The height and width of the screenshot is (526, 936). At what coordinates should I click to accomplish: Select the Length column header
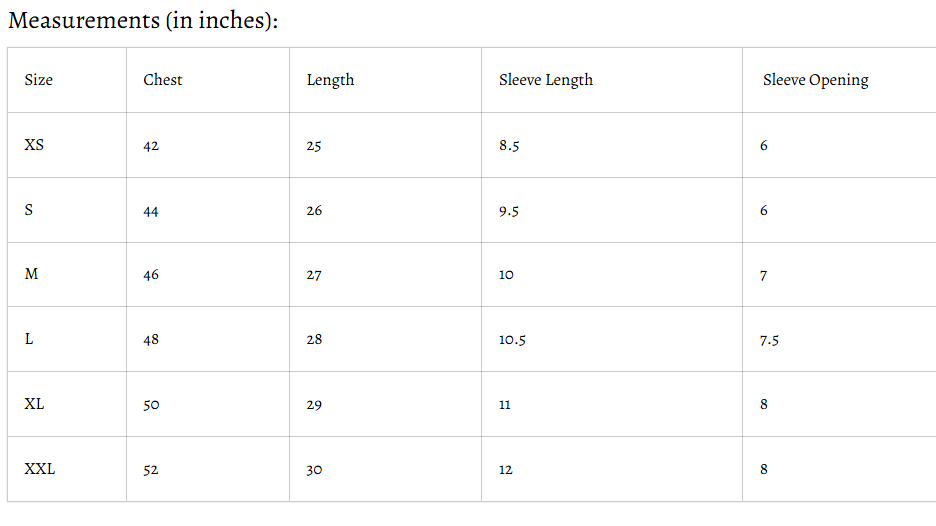click(330, 80)
